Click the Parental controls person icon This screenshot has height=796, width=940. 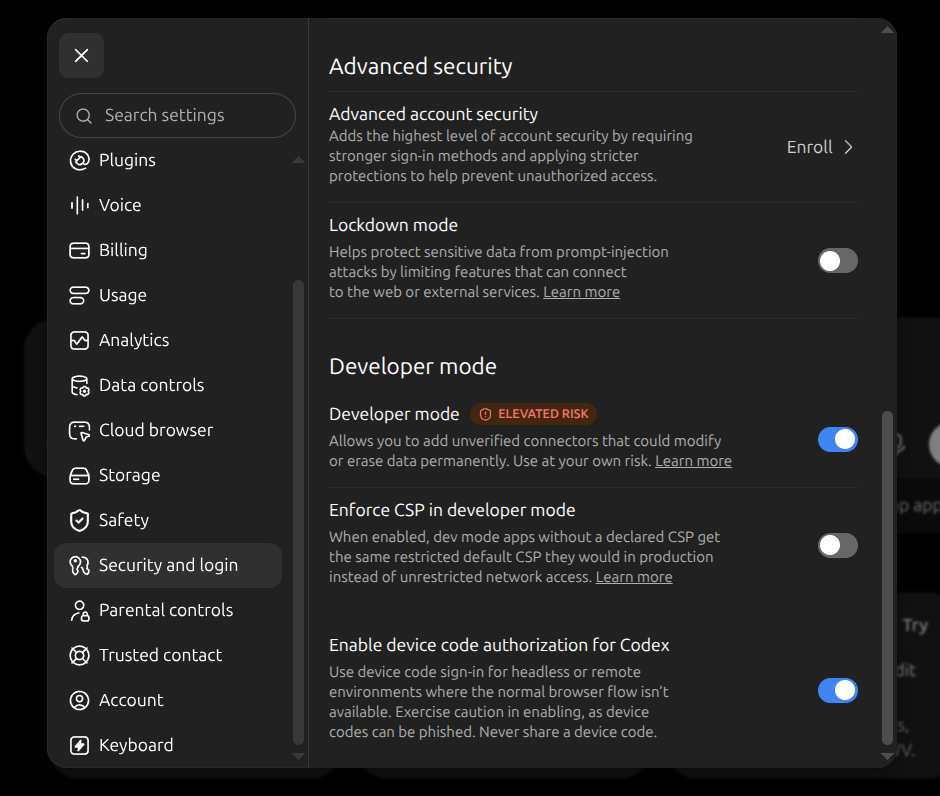(80, 610)
